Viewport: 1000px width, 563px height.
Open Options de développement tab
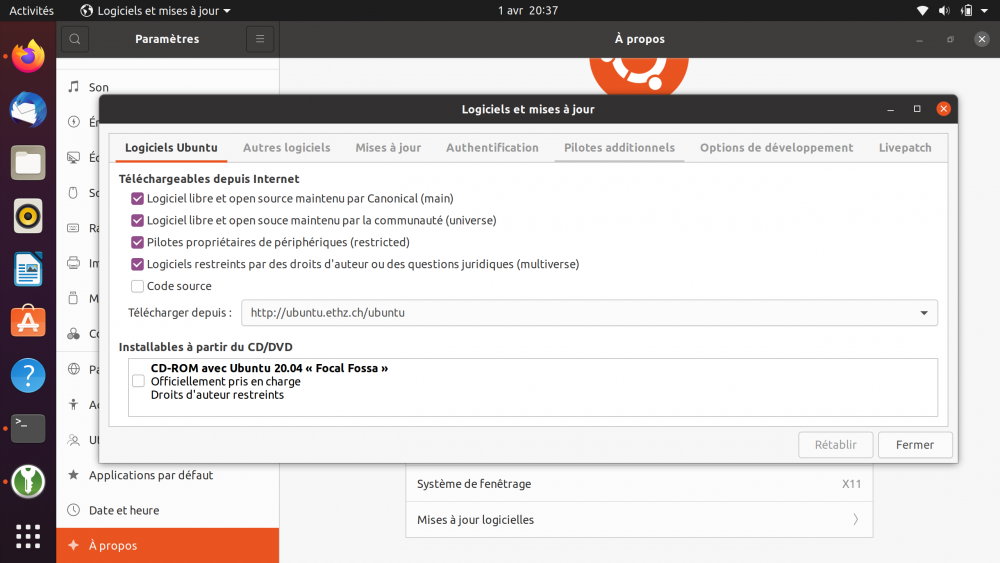[776, 148]
